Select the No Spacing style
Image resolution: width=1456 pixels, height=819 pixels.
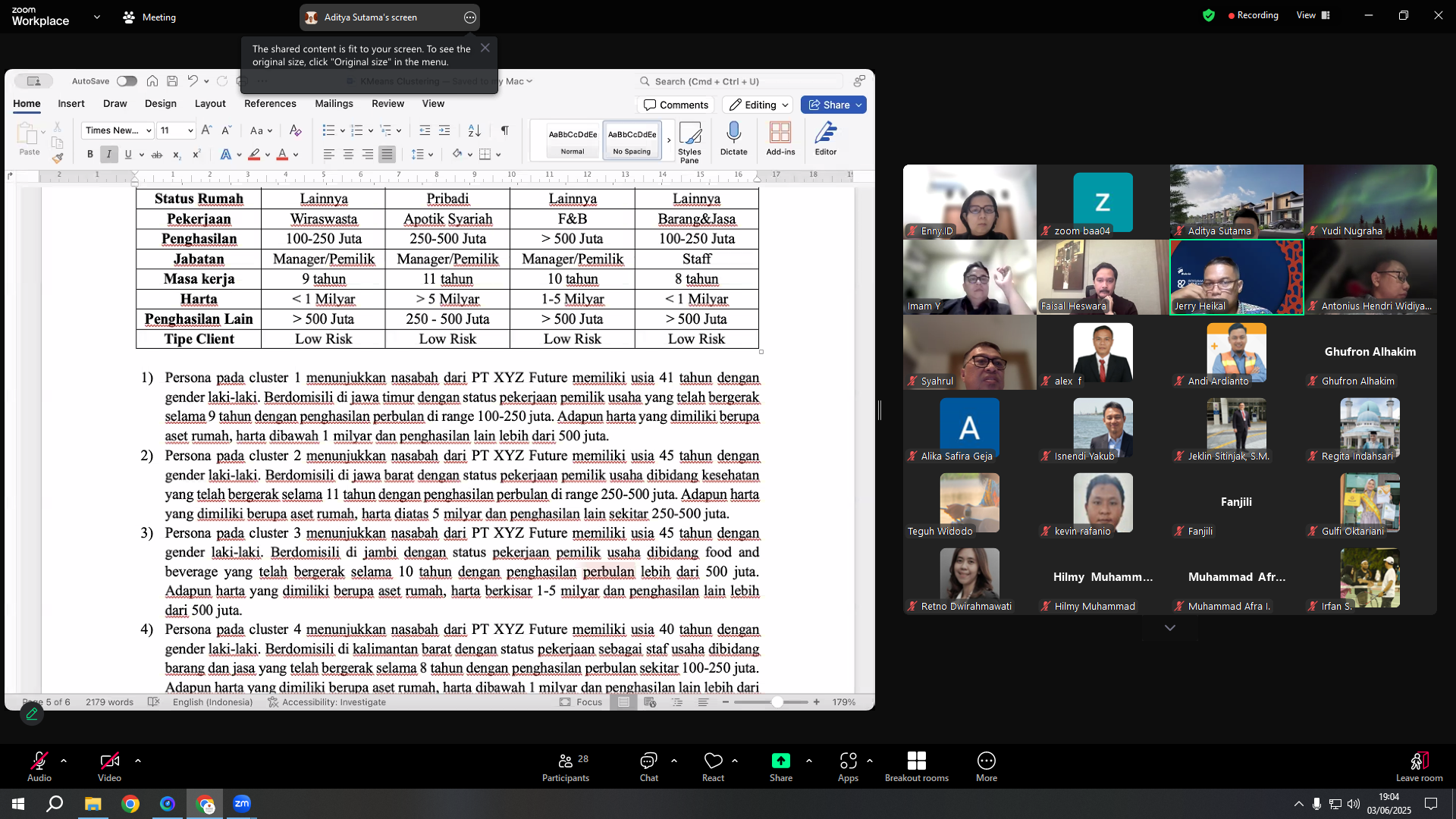pyautogui.click(x=632, y=140)
